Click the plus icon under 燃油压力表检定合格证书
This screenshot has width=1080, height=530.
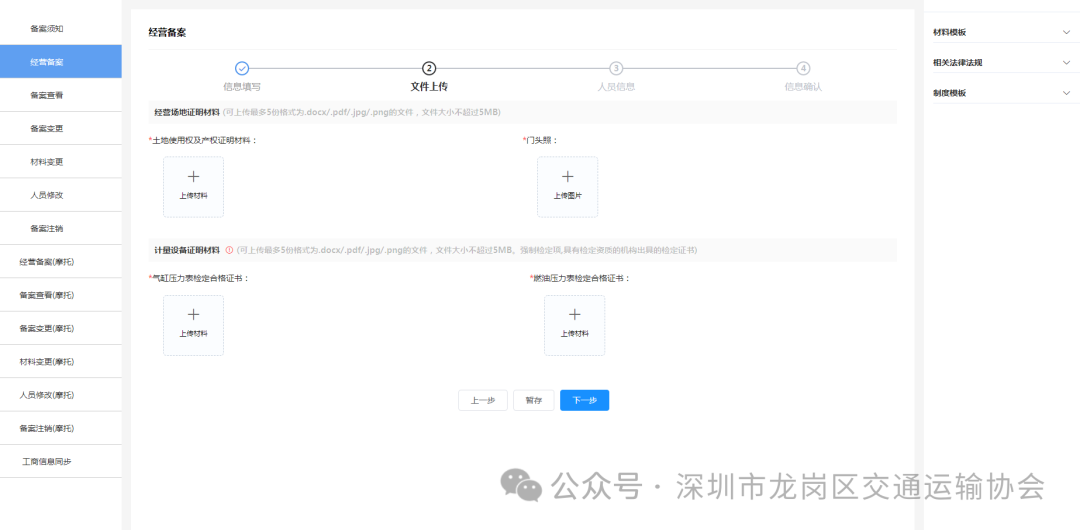click(x=574, y=315)
